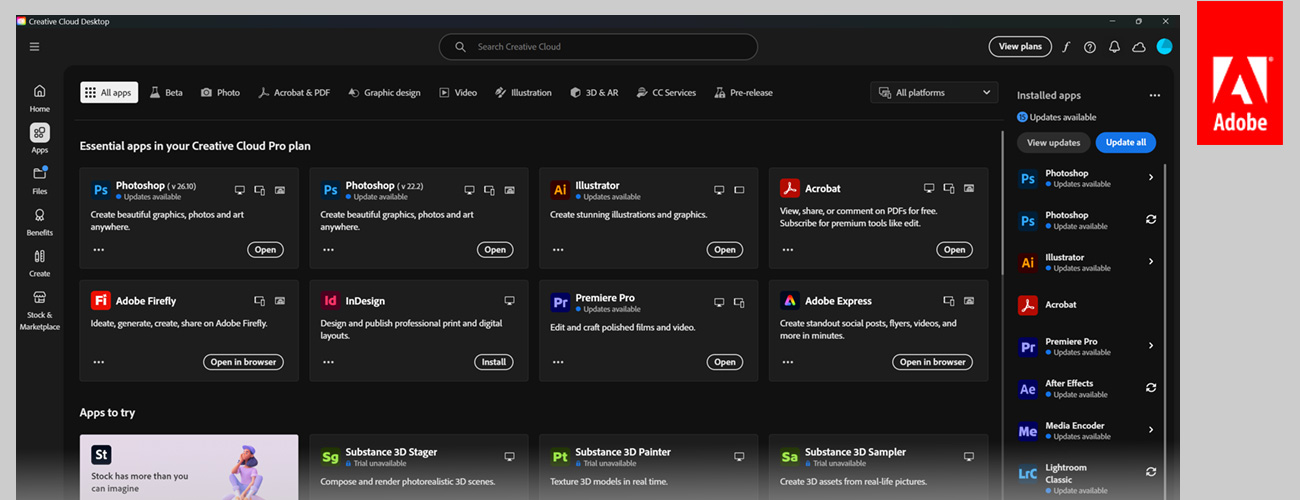
Task: Switch to the 3D & AR tab
Action: pos(594,92)
